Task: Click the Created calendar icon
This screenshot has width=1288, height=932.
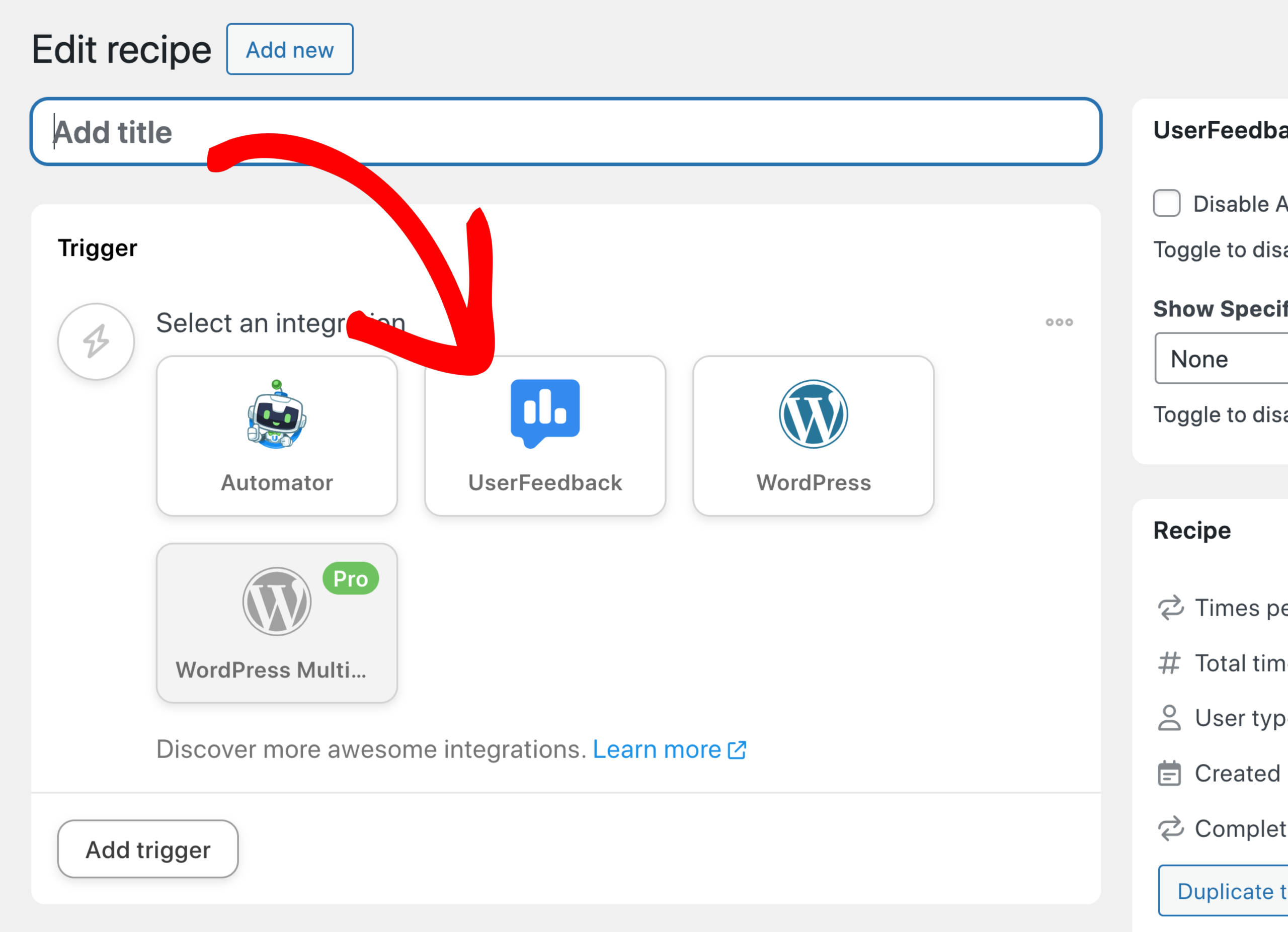Action: (x=1169, y=773)
